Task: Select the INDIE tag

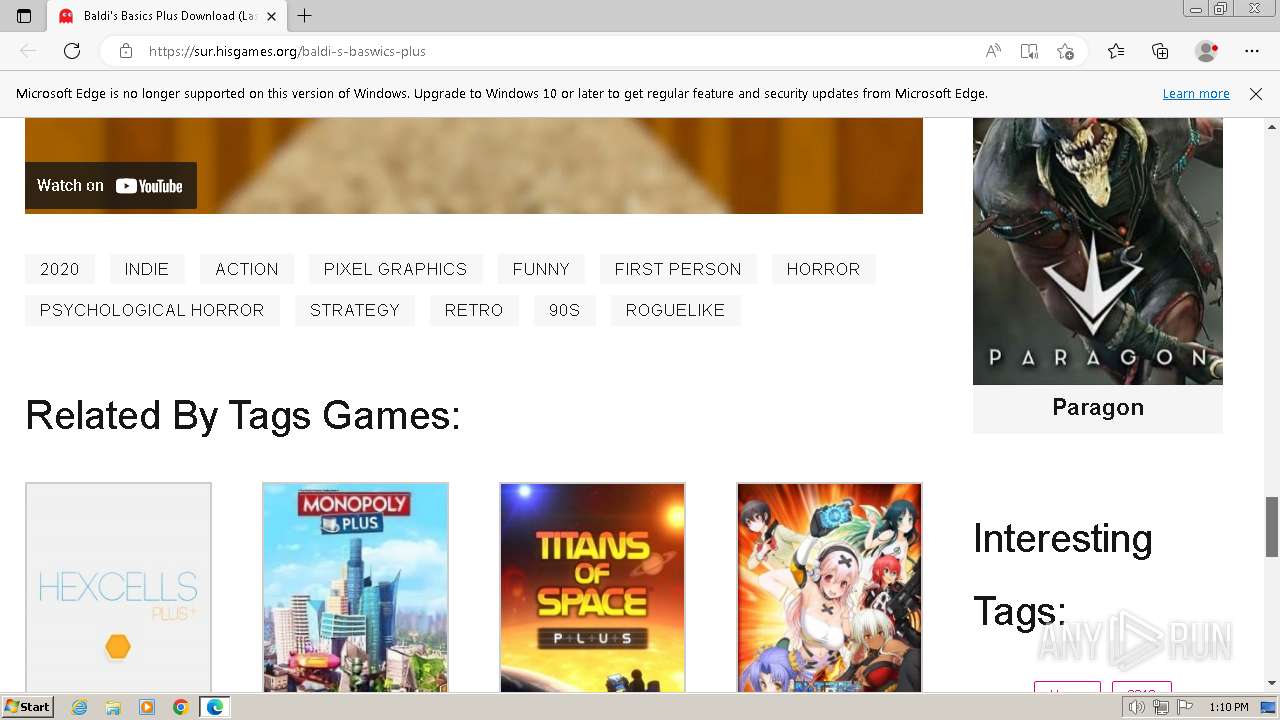Action: point(147,269)
